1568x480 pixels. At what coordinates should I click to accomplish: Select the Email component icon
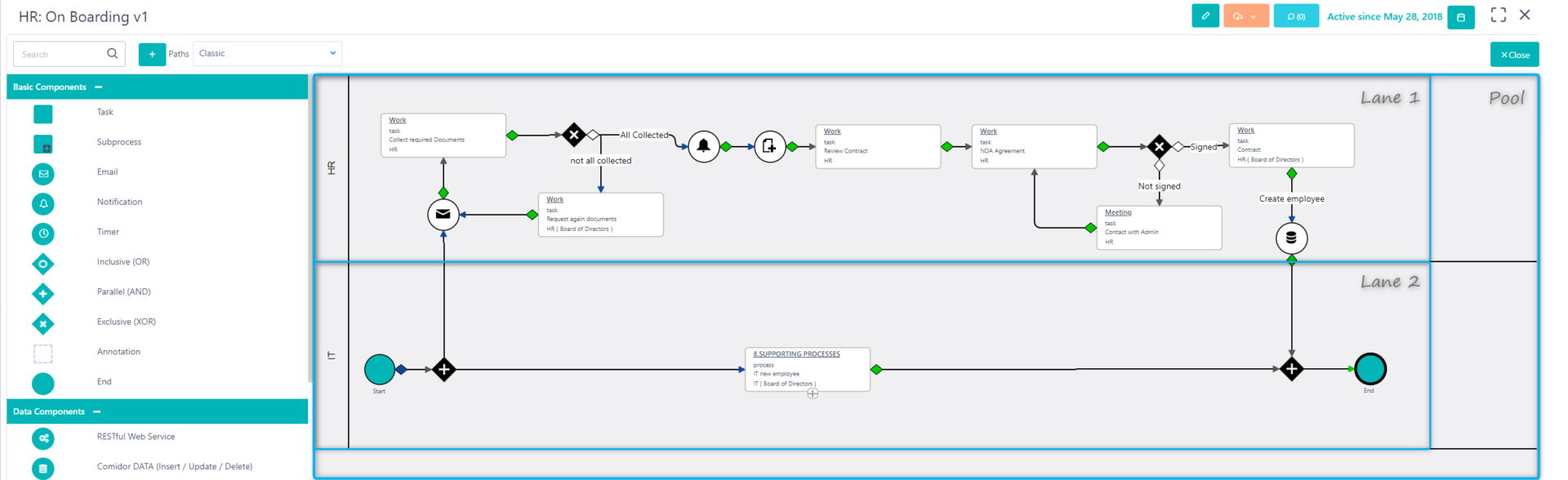click(x=43, y=174)
